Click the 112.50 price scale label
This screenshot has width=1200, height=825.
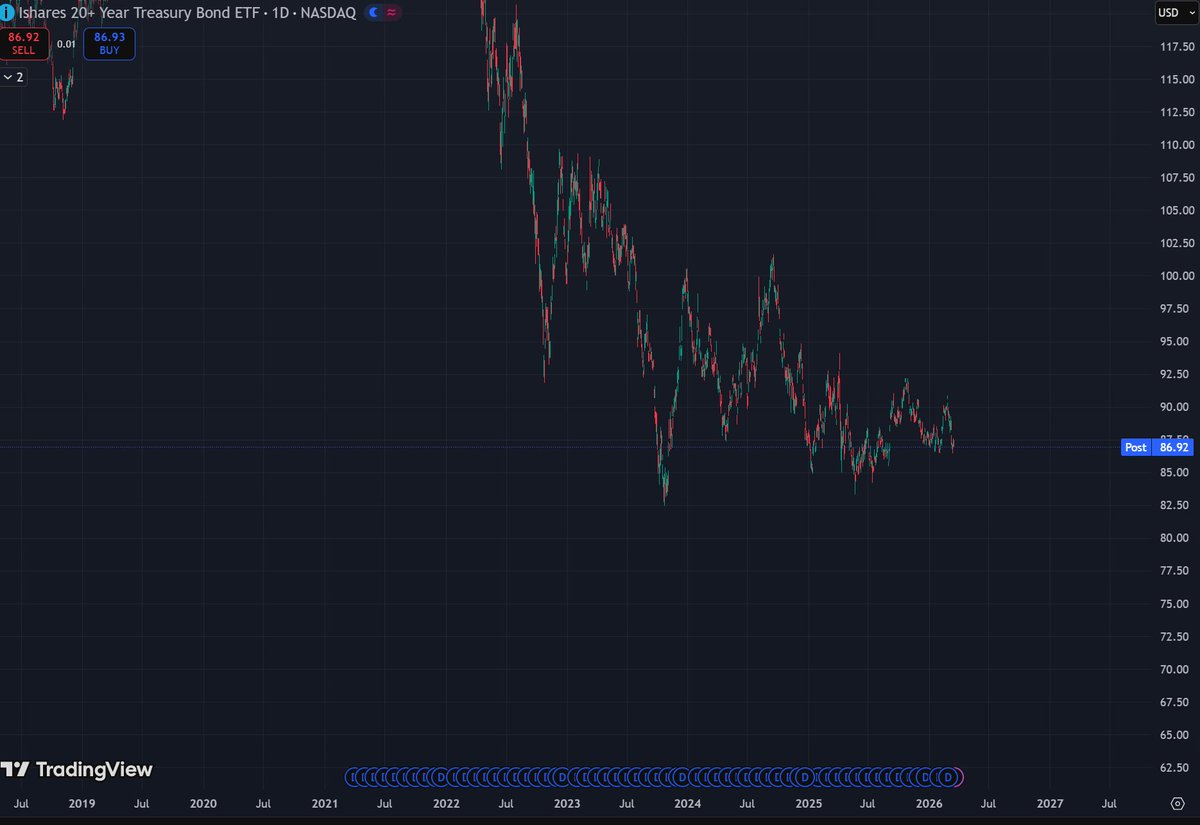pyautogui.click(x=1176, y=111)
